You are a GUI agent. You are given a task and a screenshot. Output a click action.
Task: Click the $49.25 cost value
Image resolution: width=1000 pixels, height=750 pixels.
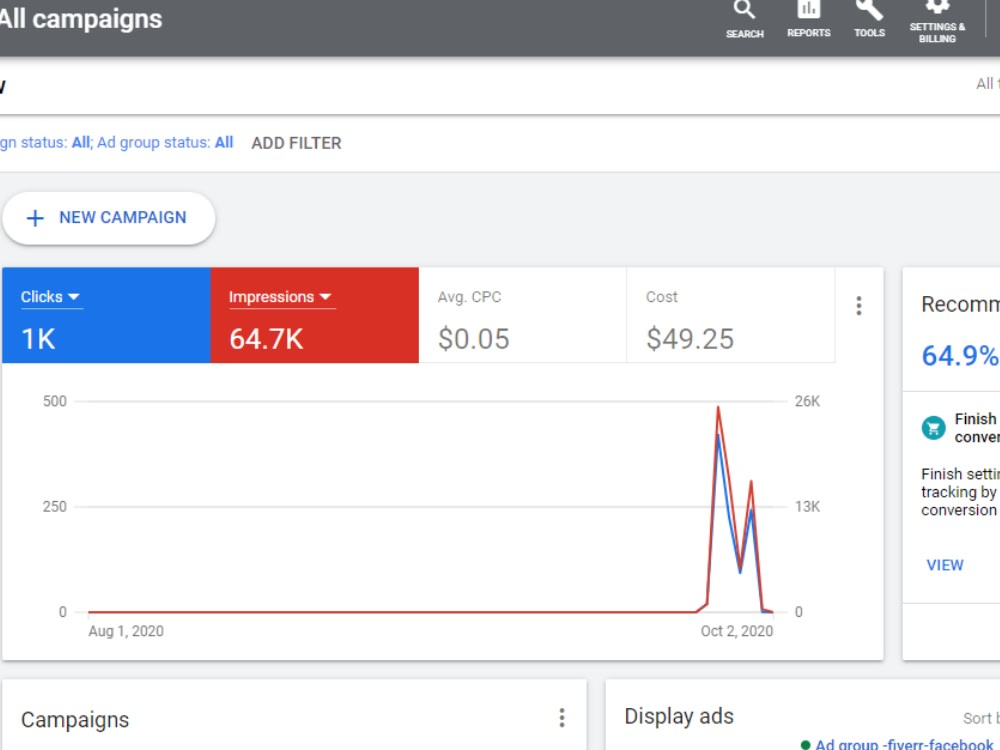pos(690,339)
